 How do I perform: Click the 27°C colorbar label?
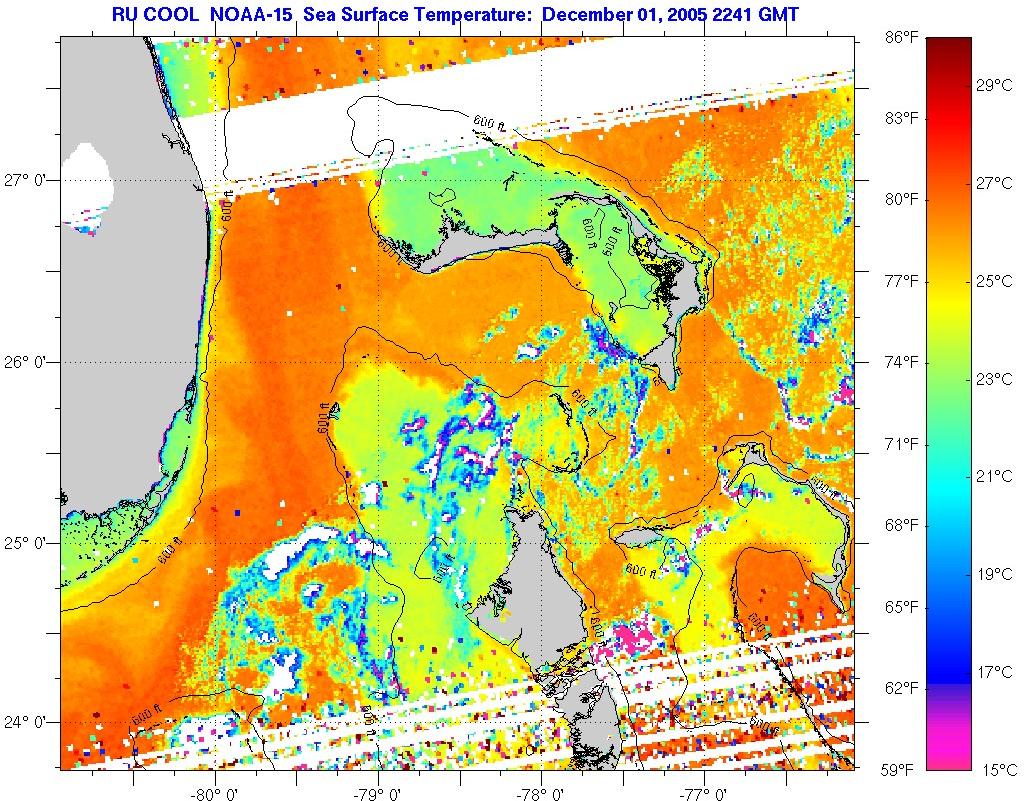[x=994, y=183]
